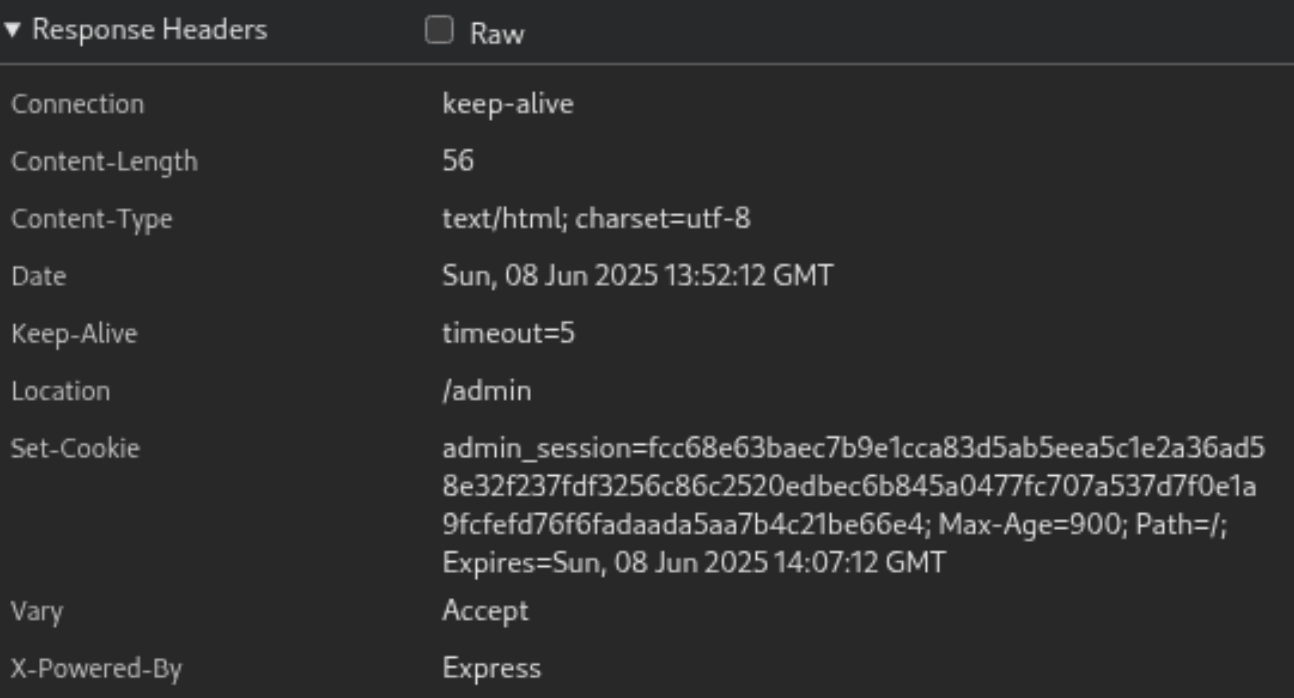This screenshot has height=698, width=1294.
Task: Click the Raw label text
Action: tap(497, 33)
